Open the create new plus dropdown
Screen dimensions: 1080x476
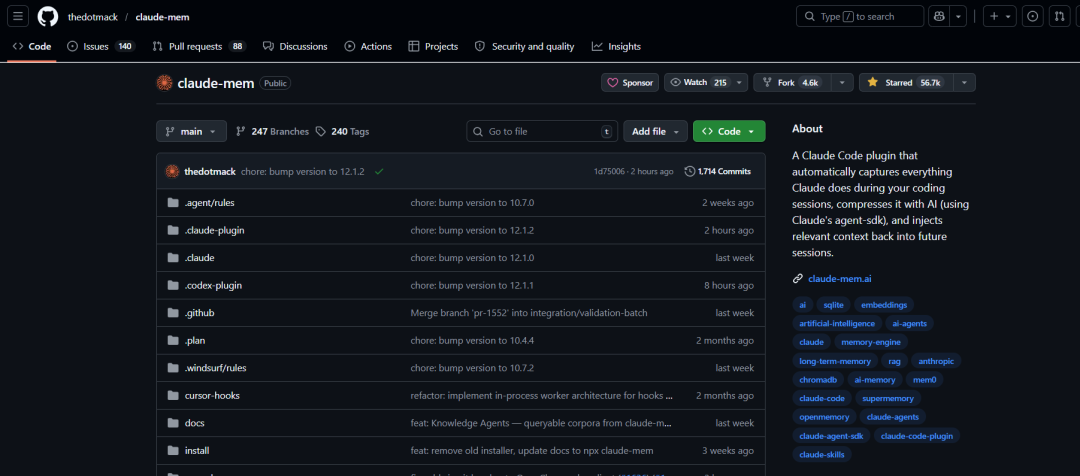[999, 17]
